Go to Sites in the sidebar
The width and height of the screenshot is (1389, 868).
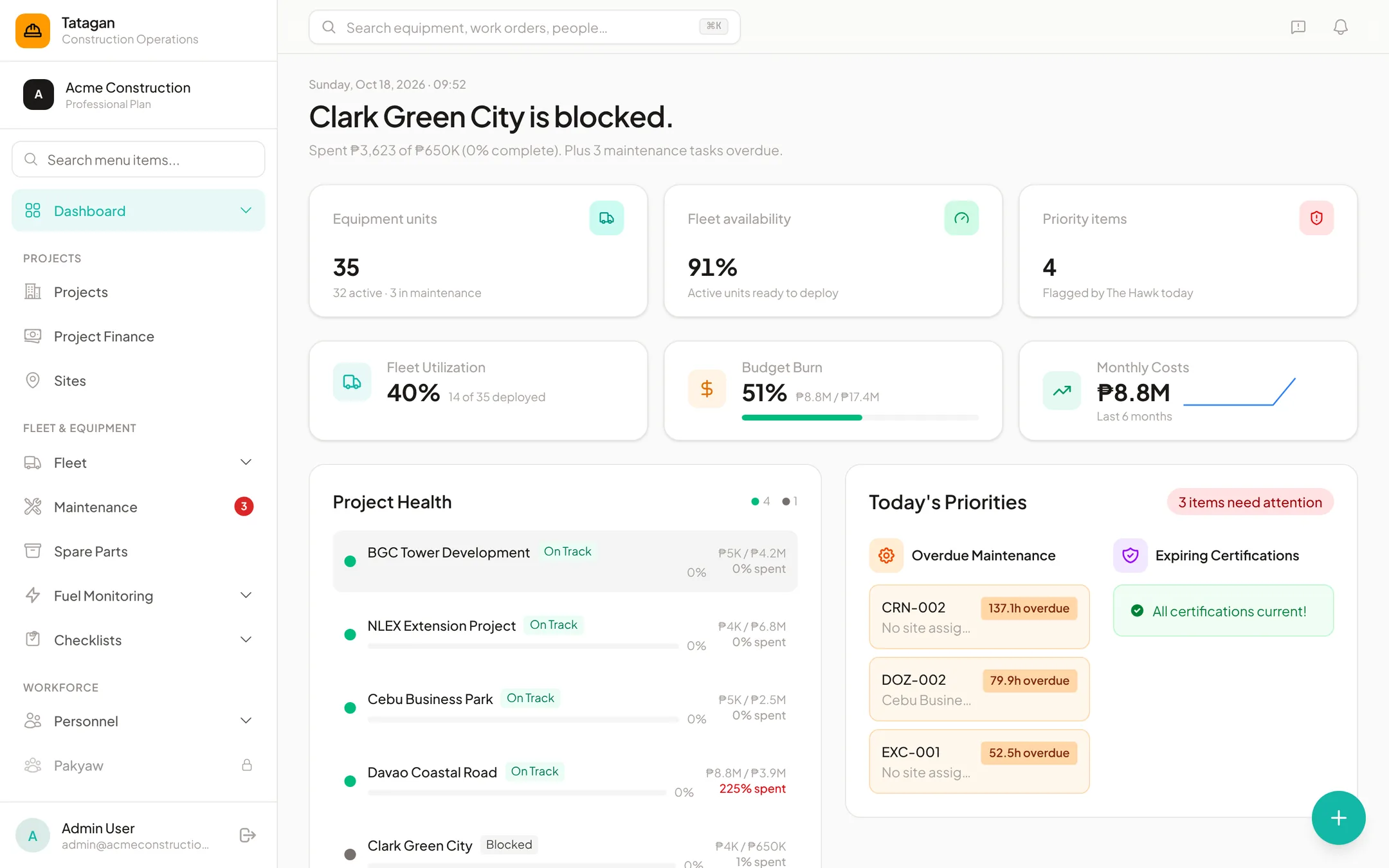[x=138, y=381]
